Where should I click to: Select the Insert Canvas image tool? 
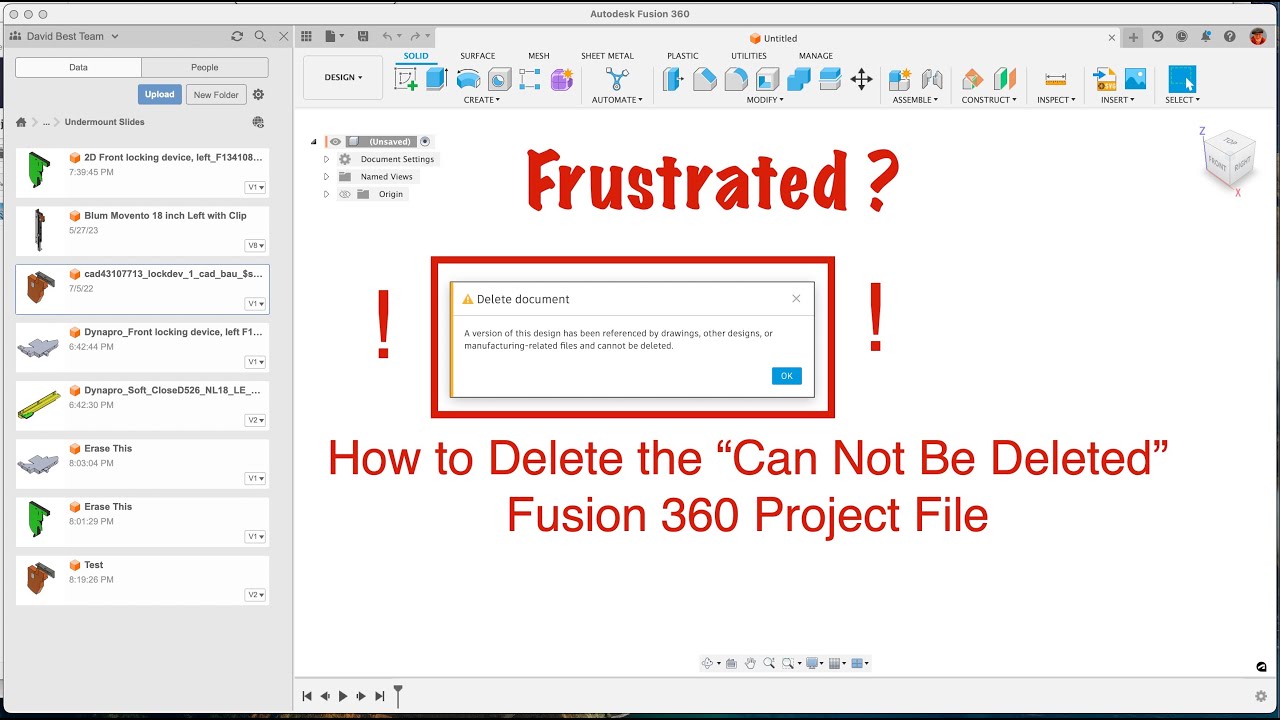click(1135, 79)
